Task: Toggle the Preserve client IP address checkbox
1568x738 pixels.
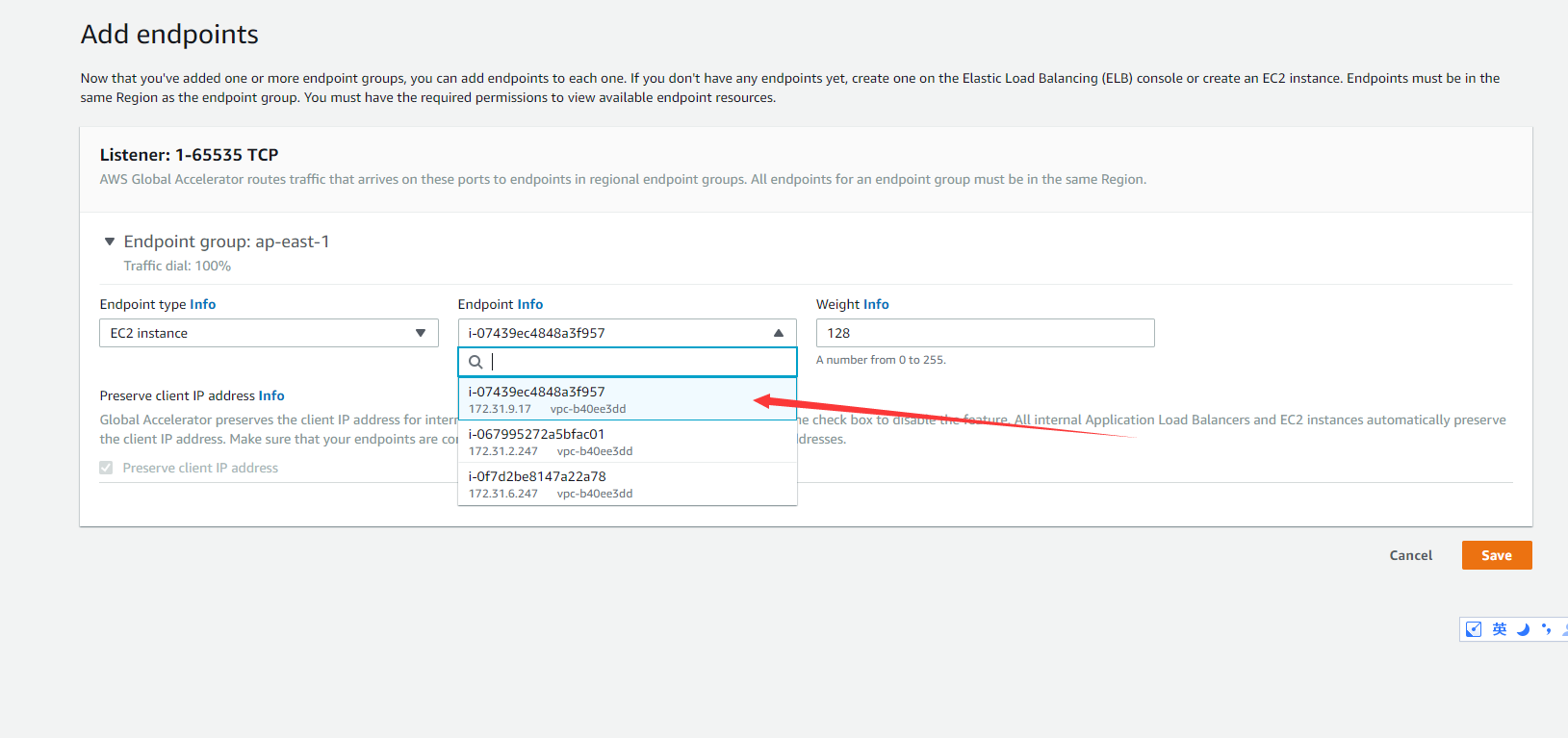Action: 106,468
